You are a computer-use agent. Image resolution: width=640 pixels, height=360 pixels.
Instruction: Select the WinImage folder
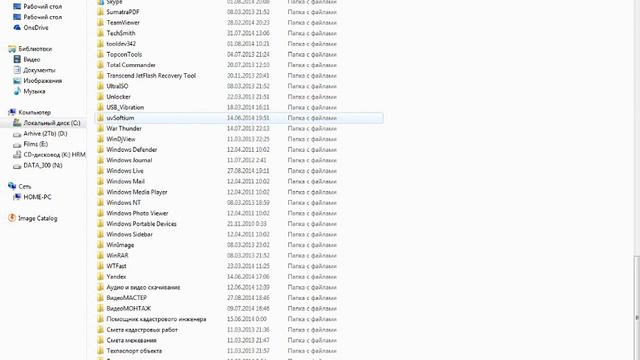click(120, 245)
